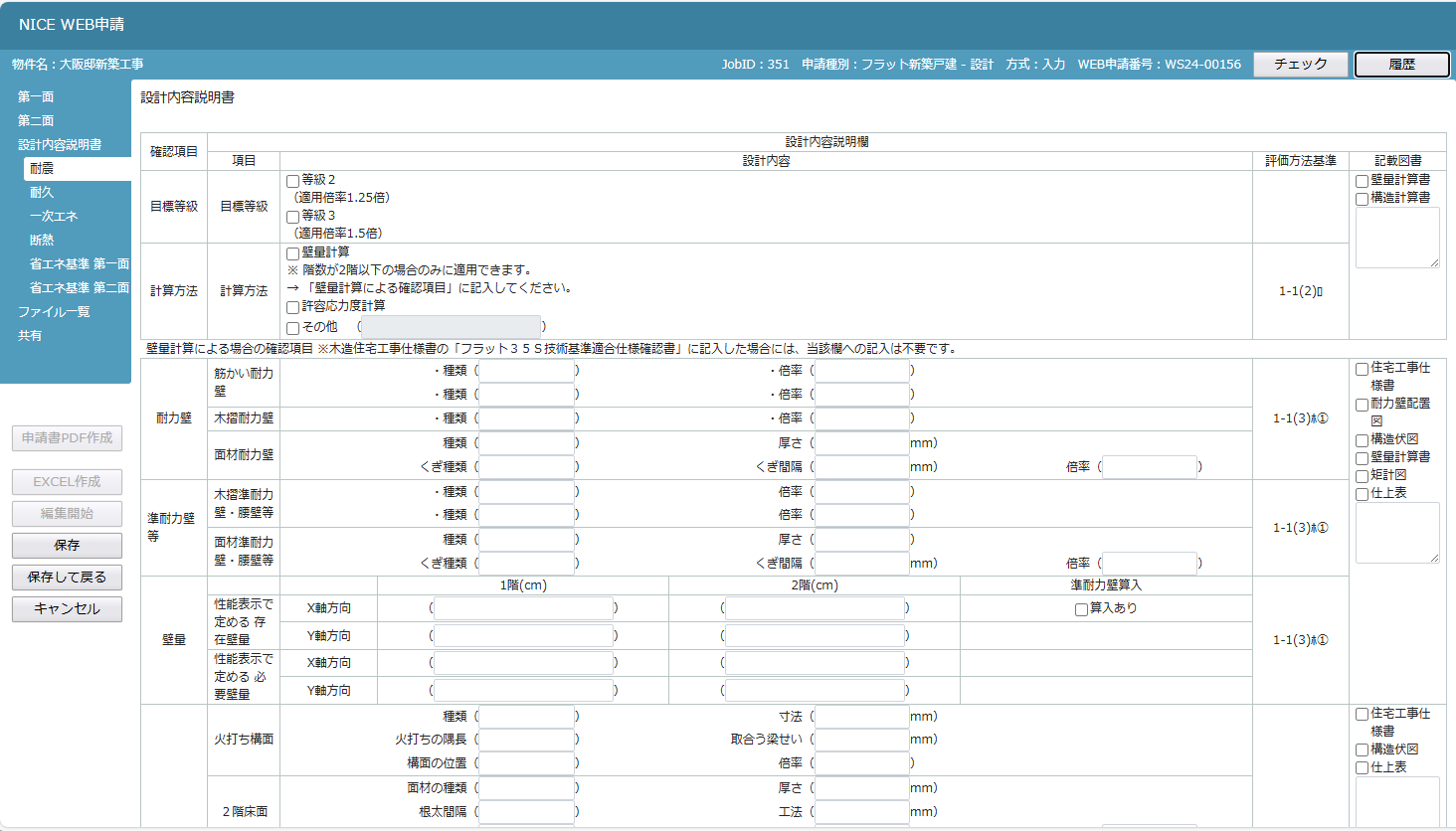Check the 等級３ checkbox
This screenshot has width=1456, height=831.
point(293,217)
